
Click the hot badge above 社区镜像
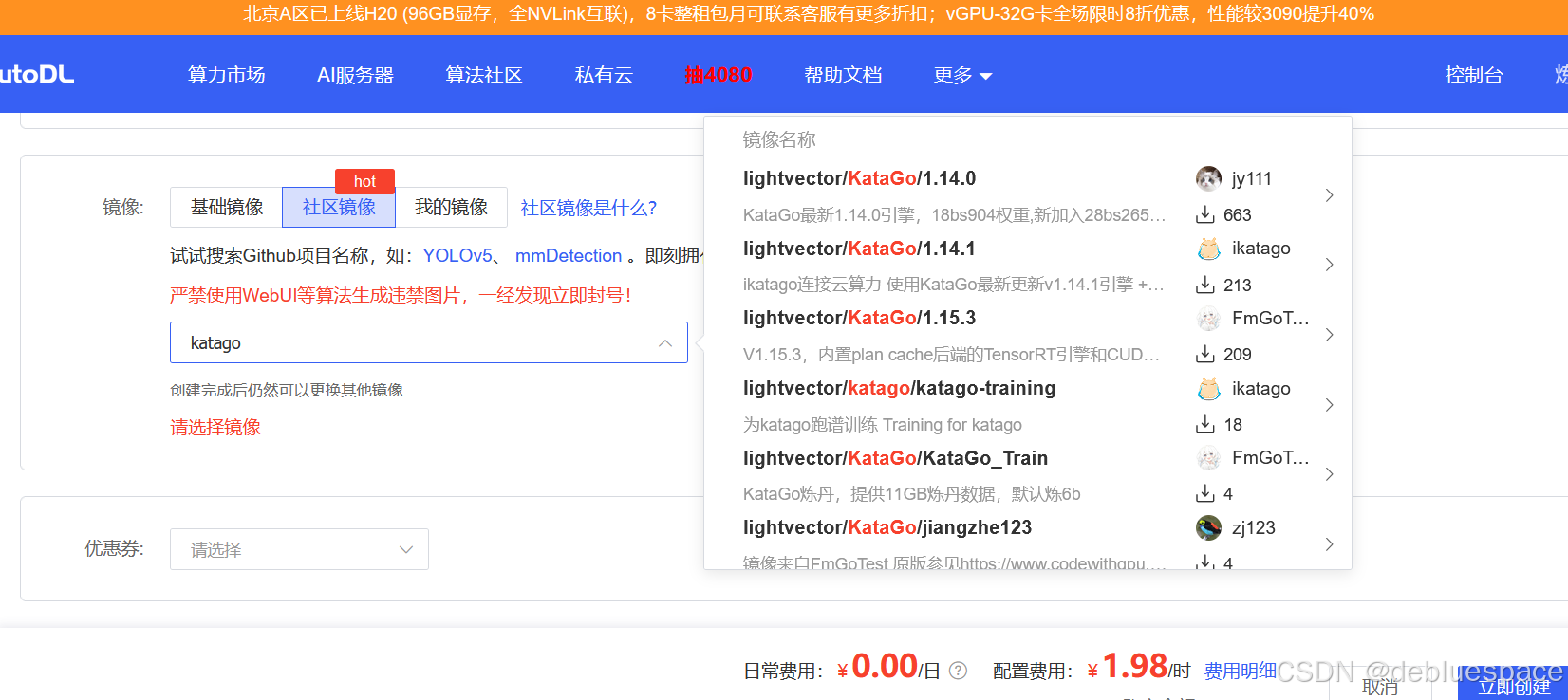pyautogui.click(x=364, y=181)
